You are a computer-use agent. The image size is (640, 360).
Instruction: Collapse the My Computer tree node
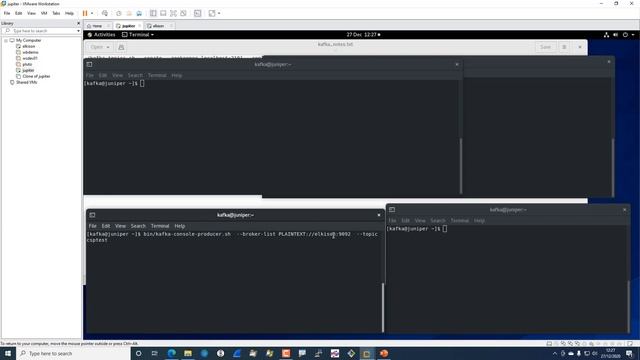(6, 40)
